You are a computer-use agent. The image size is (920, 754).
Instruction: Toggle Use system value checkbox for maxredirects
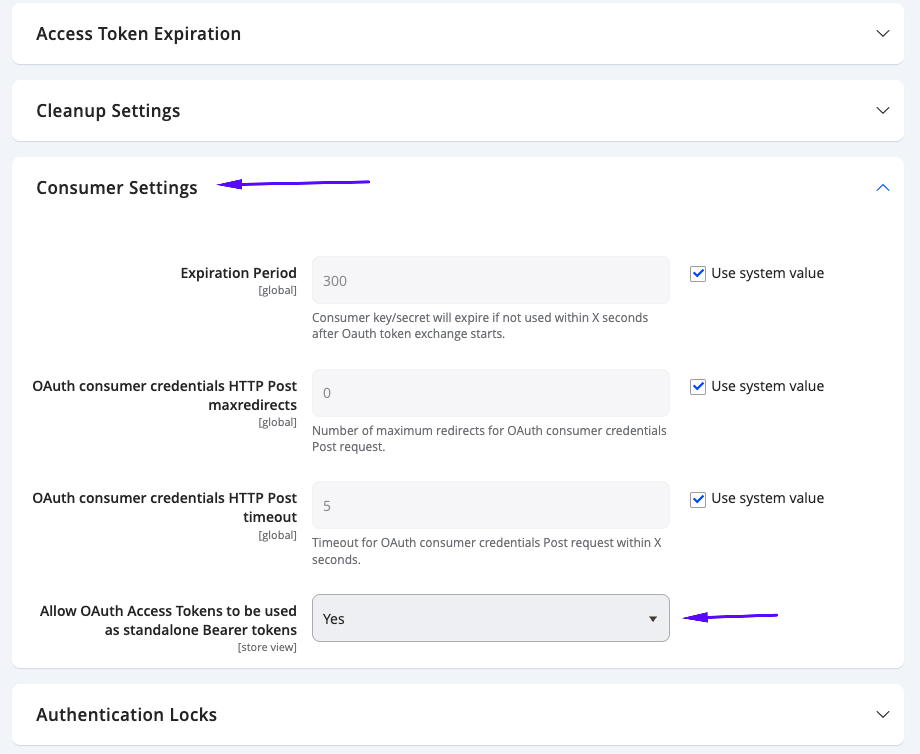698,386
